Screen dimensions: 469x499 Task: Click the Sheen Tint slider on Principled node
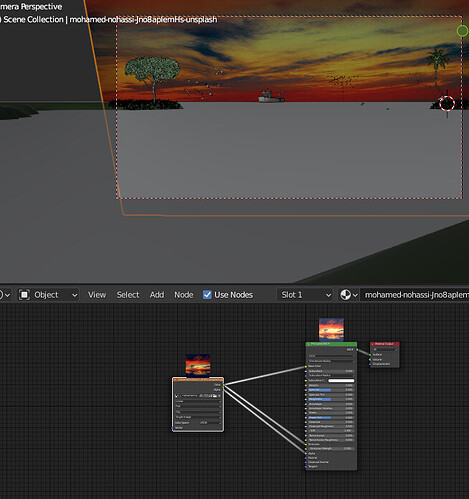(331, 417)
